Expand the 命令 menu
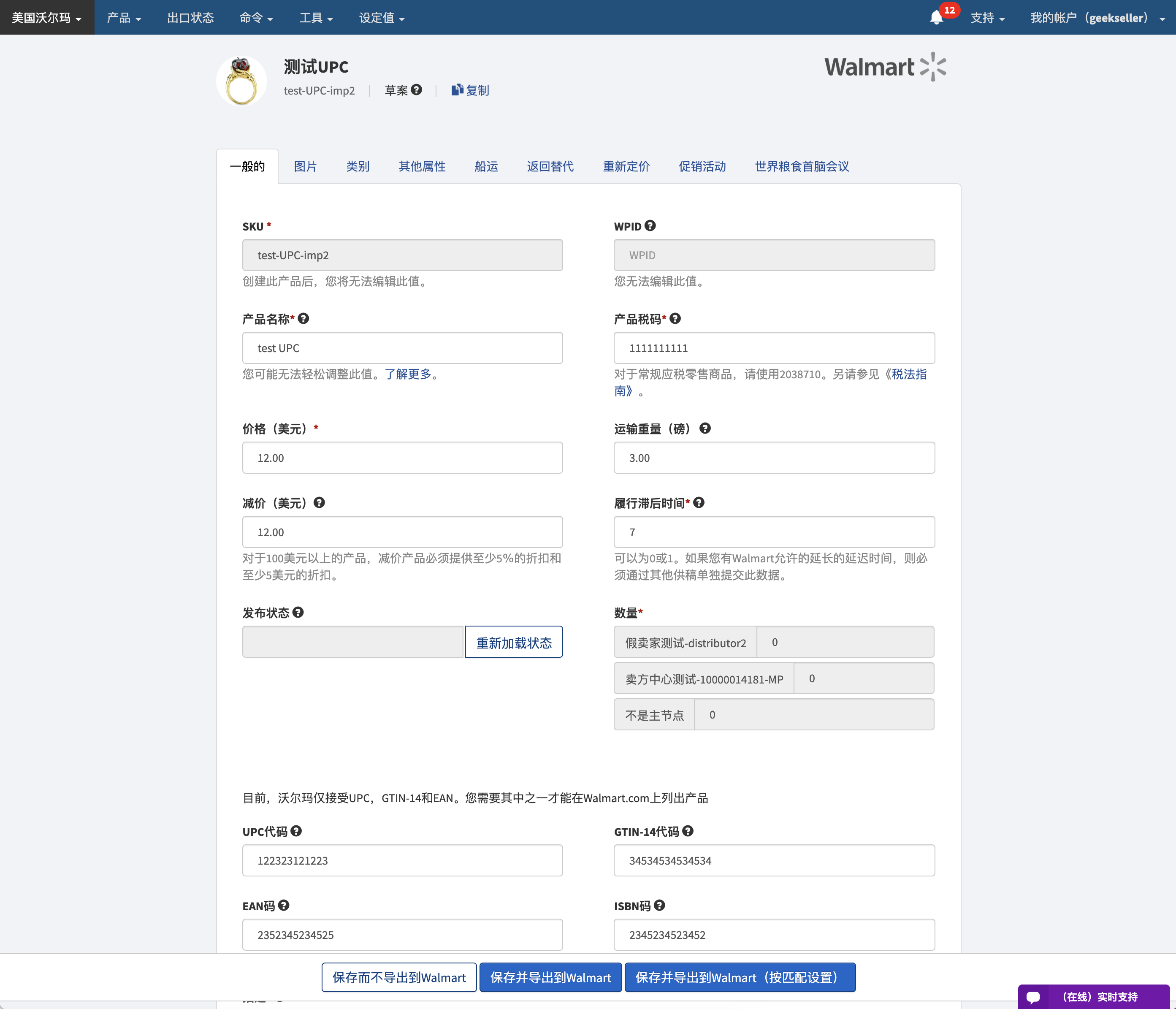 256,18
